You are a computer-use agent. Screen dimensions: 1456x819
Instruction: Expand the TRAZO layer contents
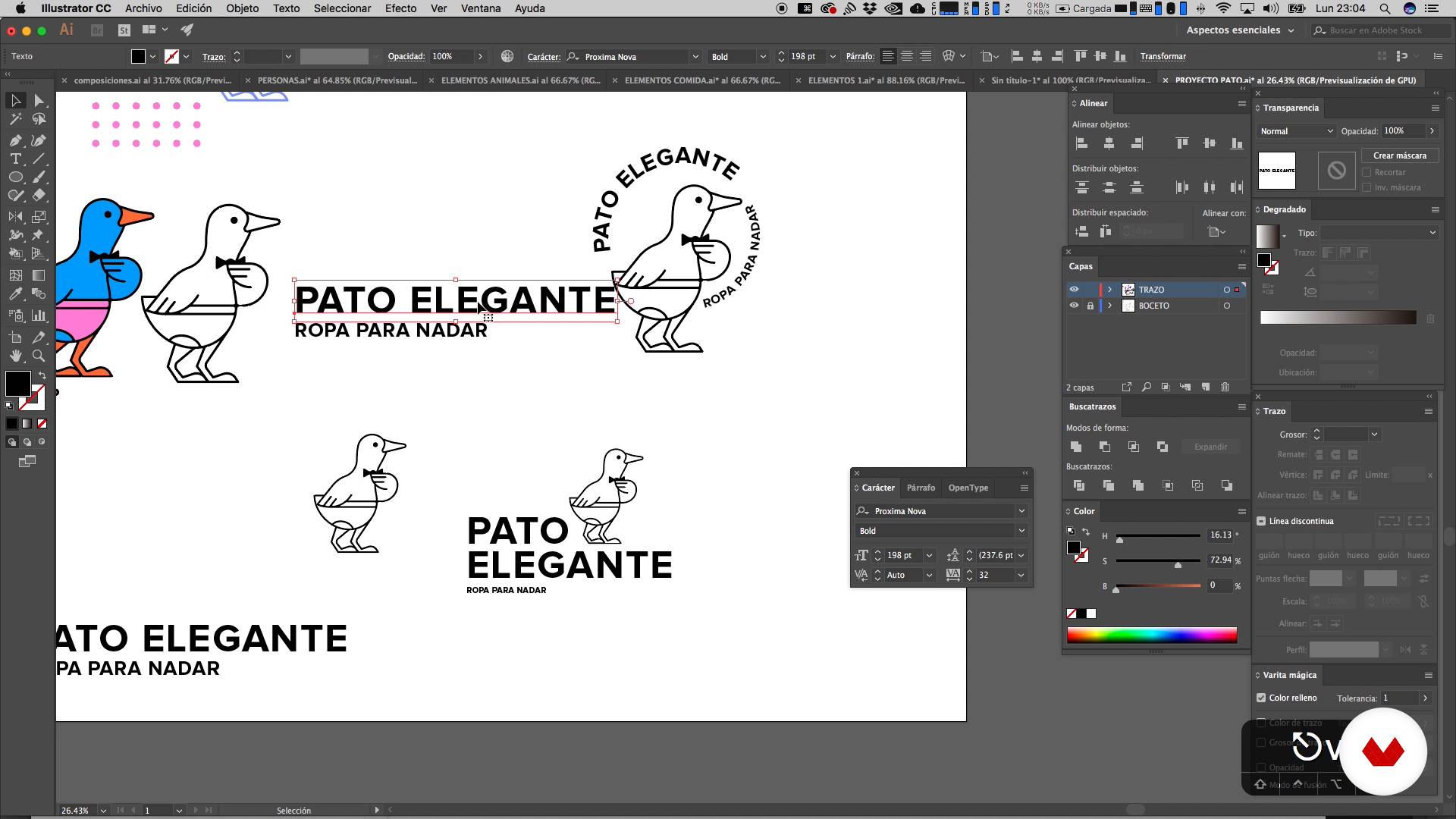(x=1109, y=290)
